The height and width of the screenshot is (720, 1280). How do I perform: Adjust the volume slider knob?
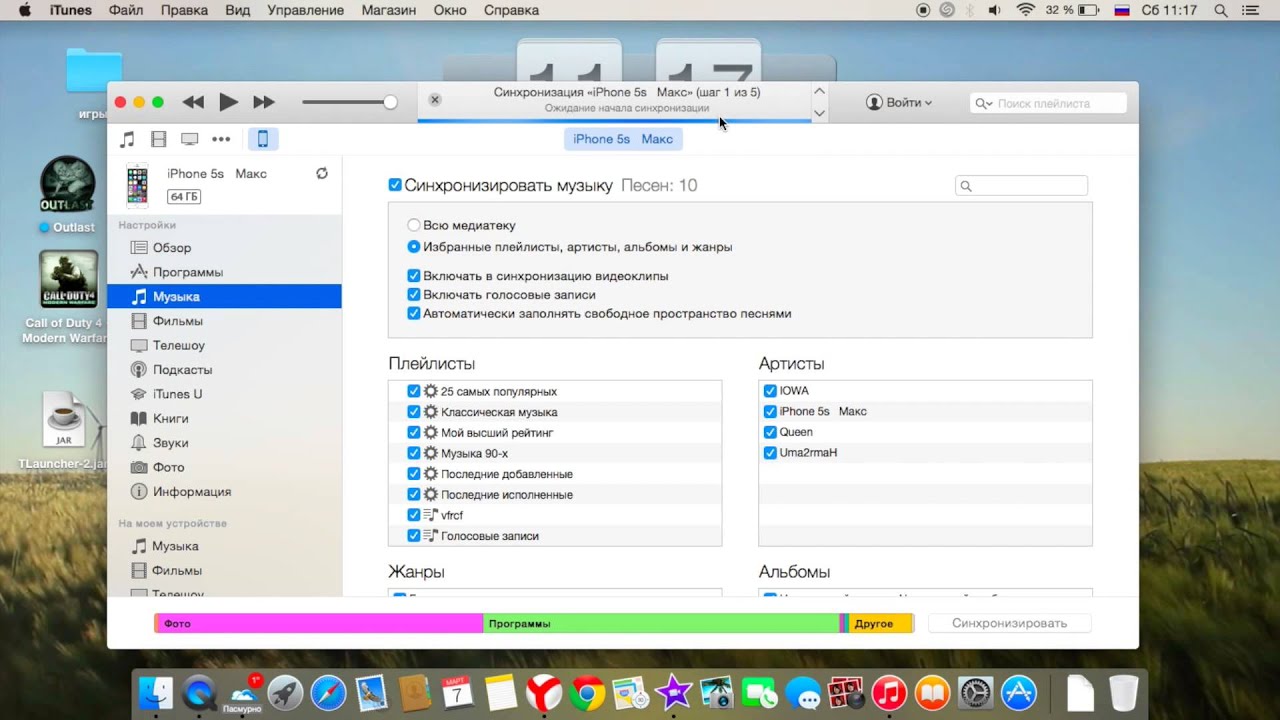coord(390,102)
